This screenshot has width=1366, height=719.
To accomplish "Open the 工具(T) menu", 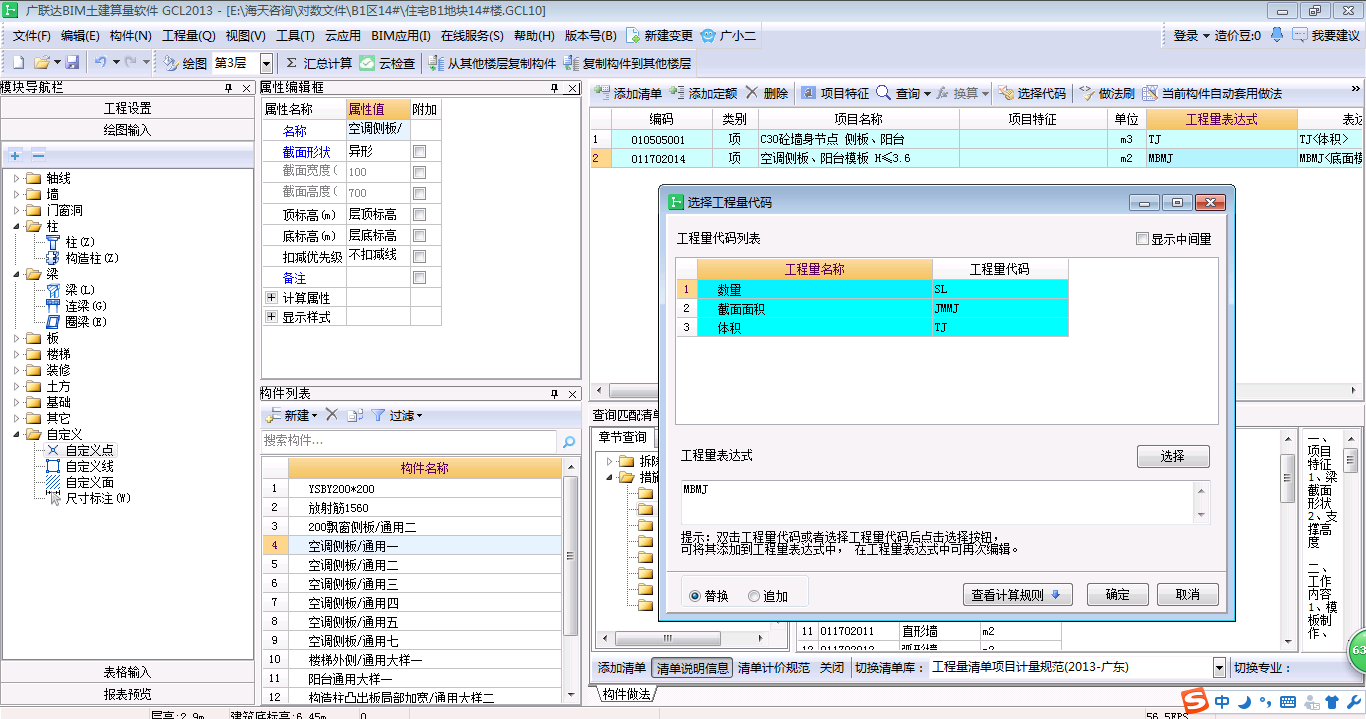I will click(295, 35).
